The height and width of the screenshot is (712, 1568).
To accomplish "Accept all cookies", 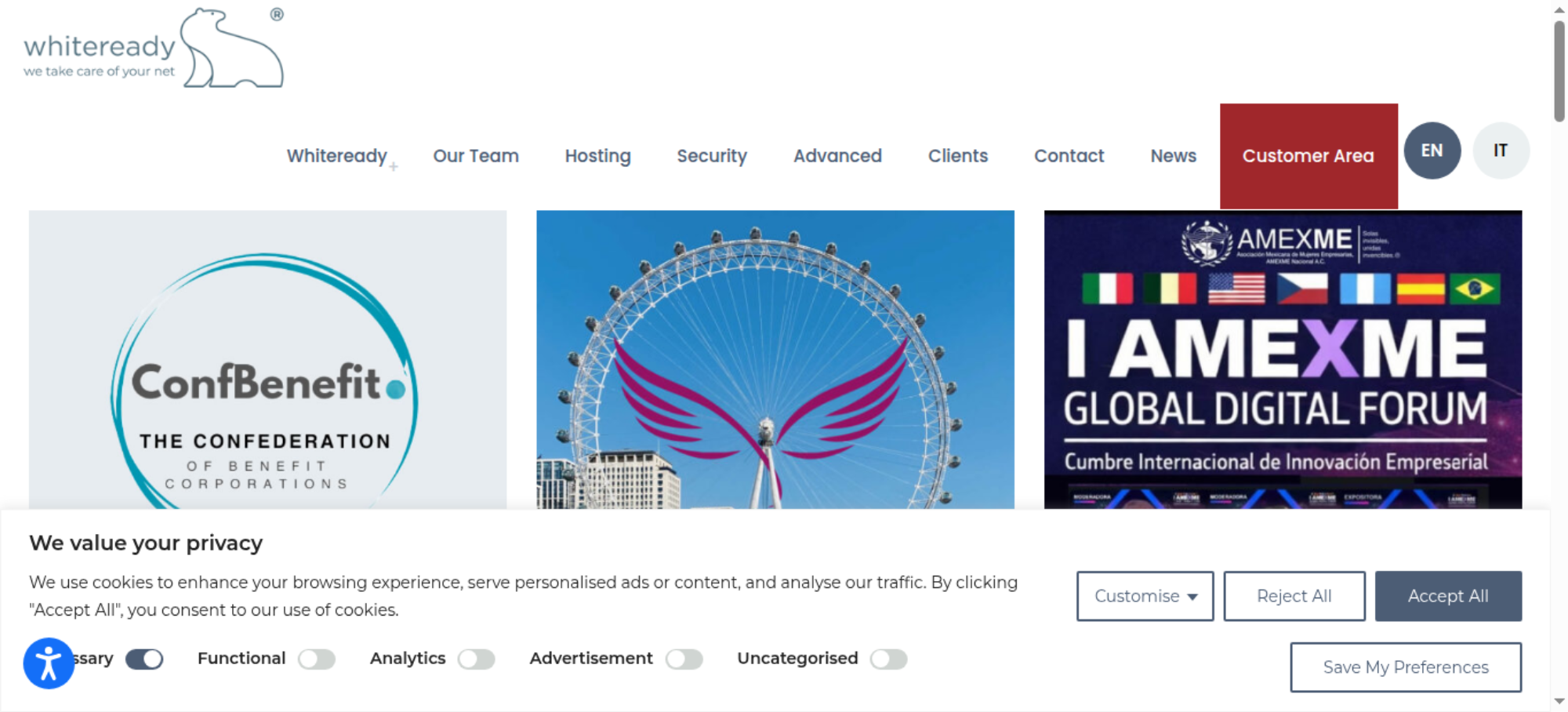I will pos(1448,596).
